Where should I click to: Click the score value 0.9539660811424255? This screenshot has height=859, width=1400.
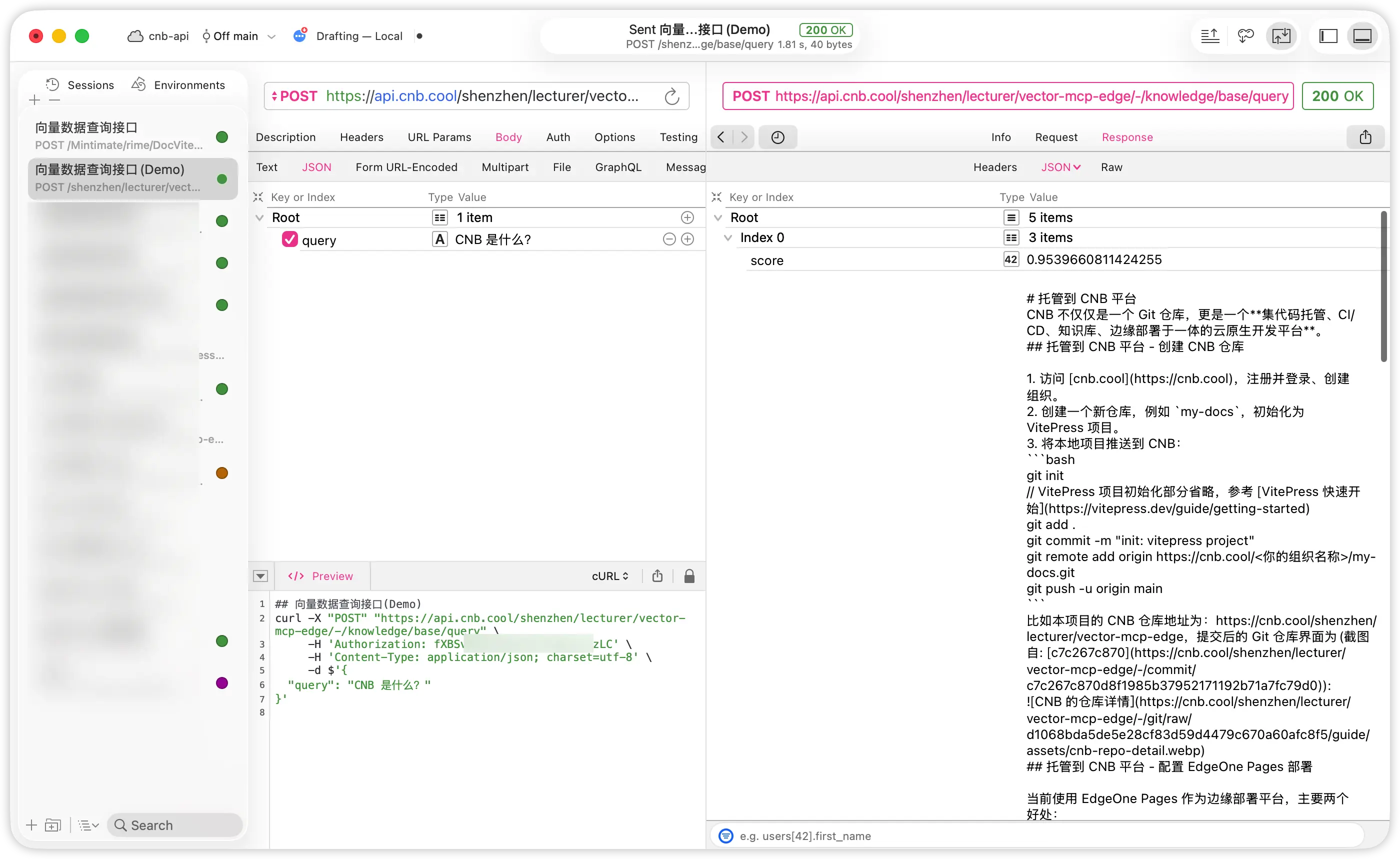(x=1094, y=259)
